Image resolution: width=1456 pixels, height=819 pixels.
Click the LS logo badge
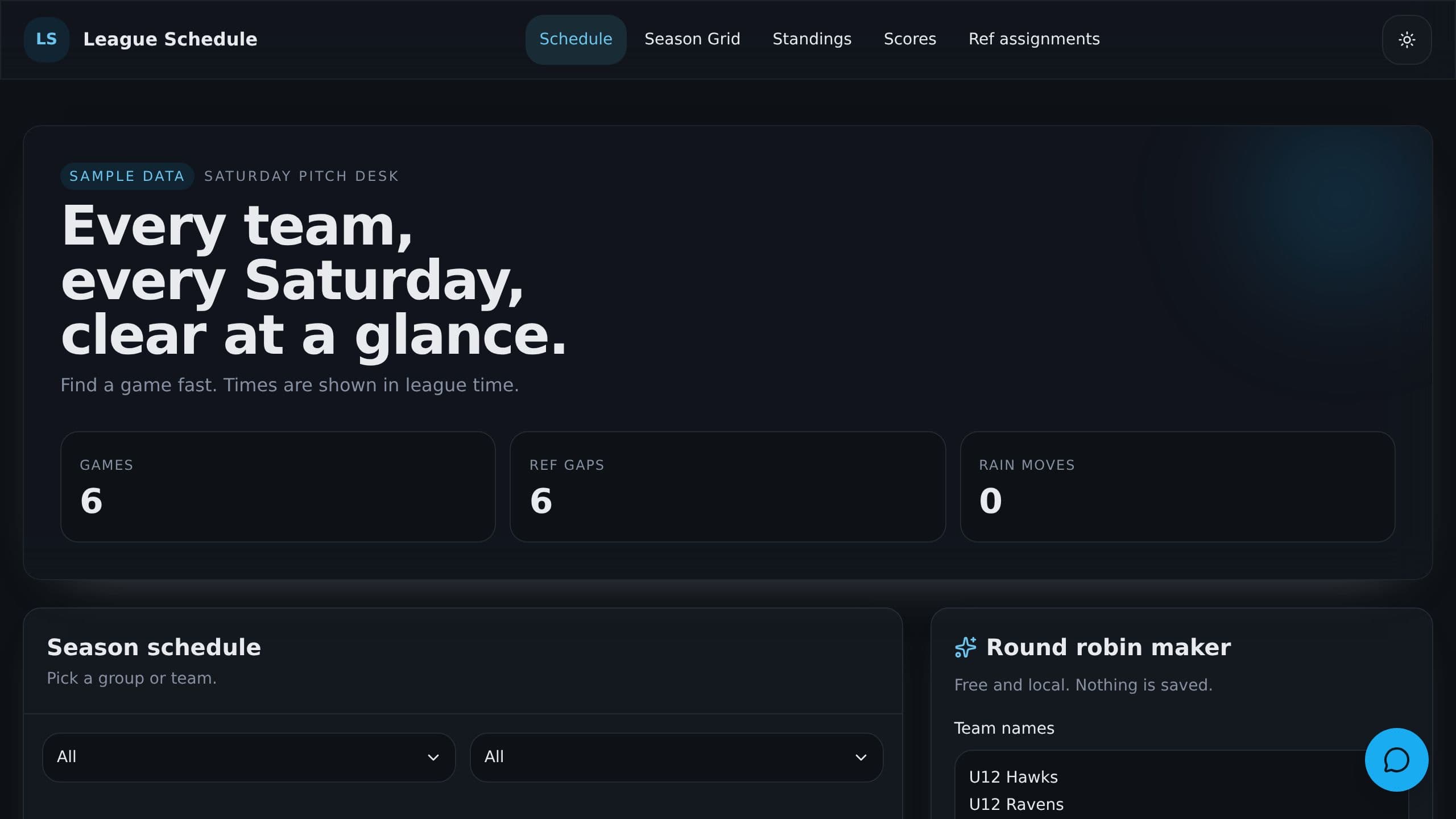(47, 39)
